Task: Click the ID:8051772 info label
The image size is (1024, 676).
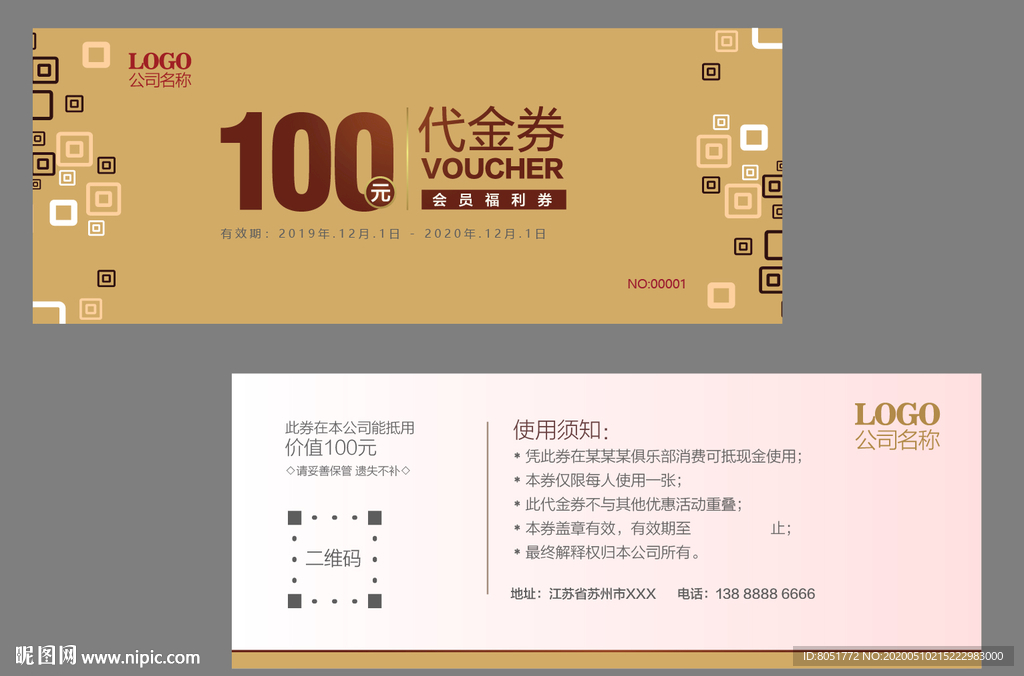Action: click(903, 656)
